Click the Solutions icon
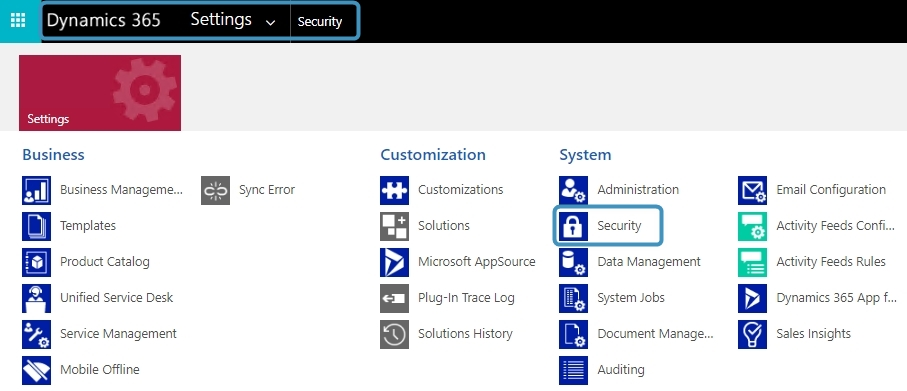907x391 pixels. click(x=394, y=226)
